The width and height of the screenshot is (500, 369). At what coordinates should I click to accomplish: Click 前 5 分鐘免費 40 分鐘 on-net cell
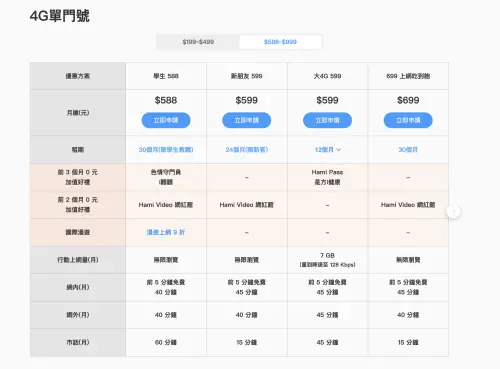click(x=166, y=287)
